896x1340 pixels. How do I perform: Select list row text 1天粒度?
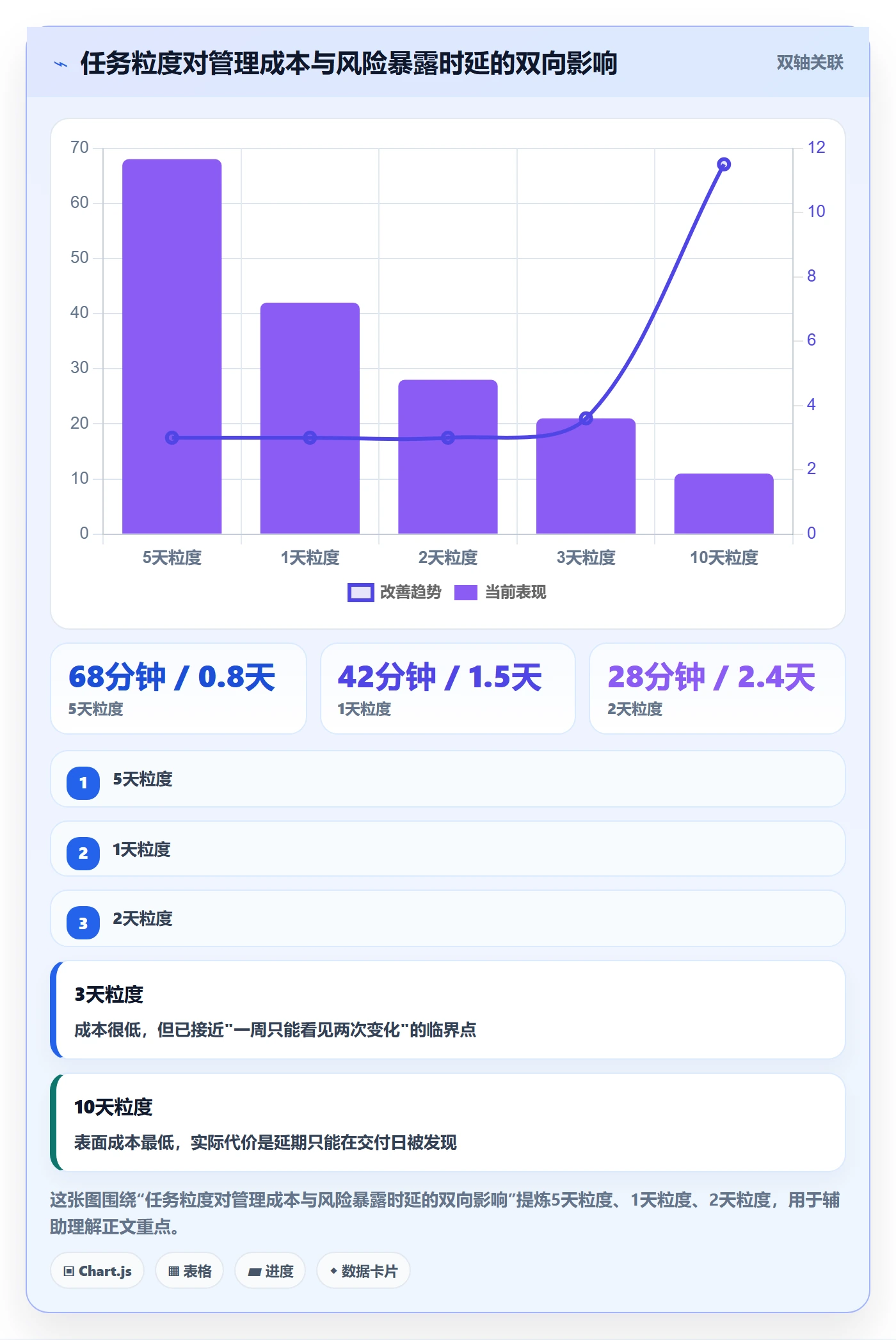(141, 850)
